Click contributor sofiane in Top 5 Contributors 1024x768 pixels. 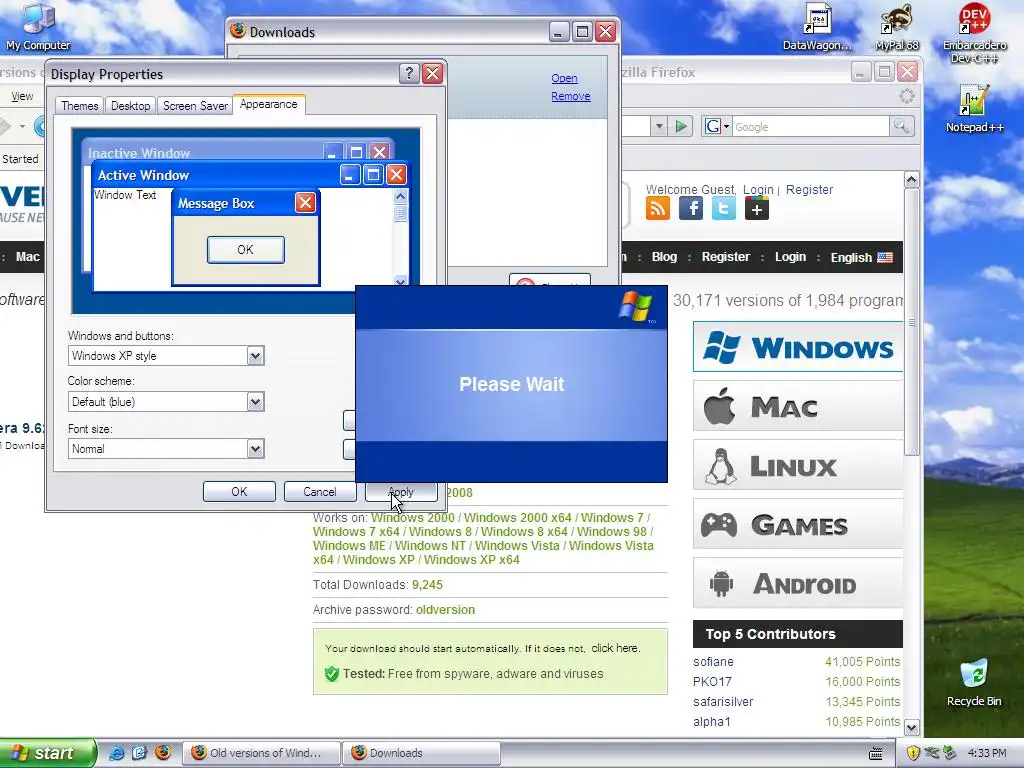click(713, 662)
